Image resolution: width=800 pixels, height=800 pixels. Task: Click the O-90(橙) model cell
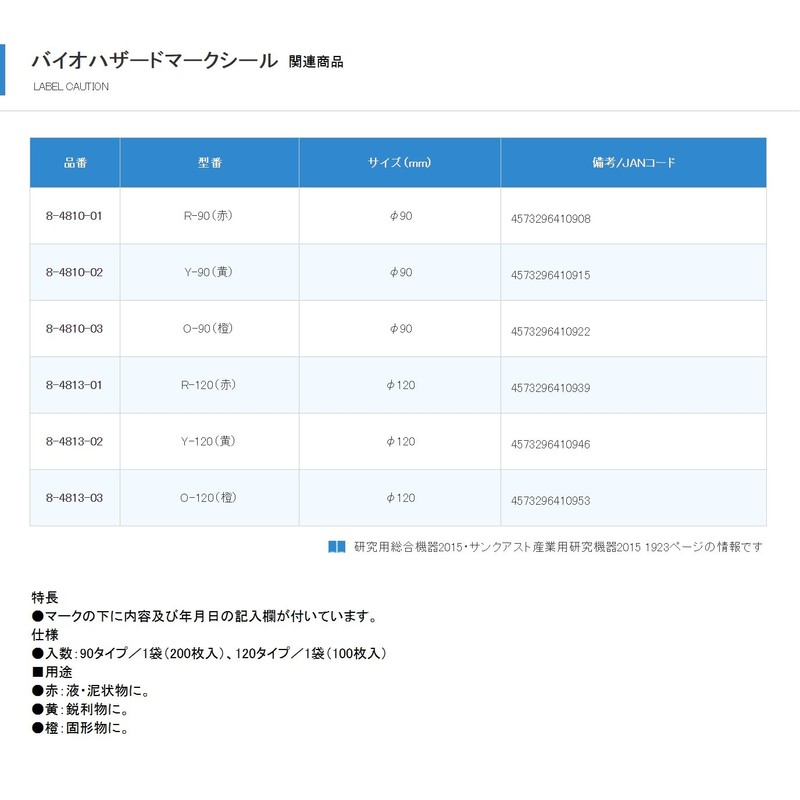click(x=210, y=328)
